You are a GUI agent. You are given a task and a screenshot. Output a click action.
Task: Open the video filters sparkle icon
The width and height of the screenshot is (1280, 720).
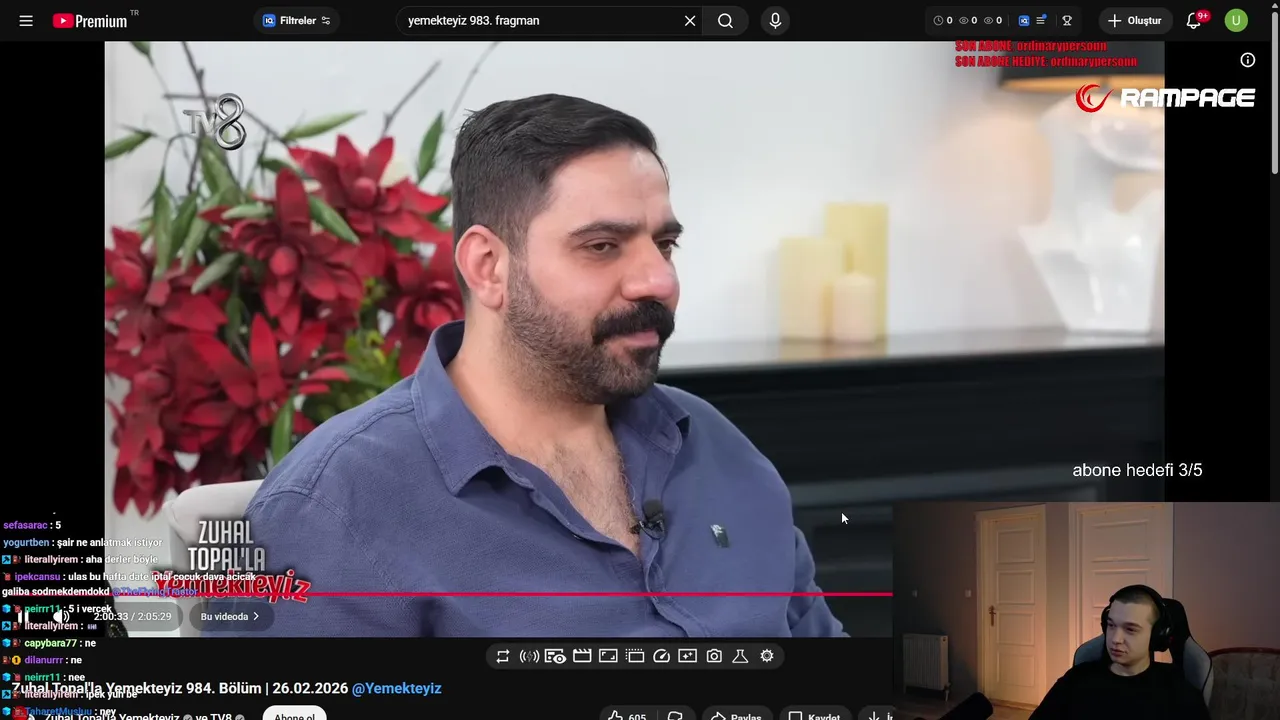pos(687,656)
